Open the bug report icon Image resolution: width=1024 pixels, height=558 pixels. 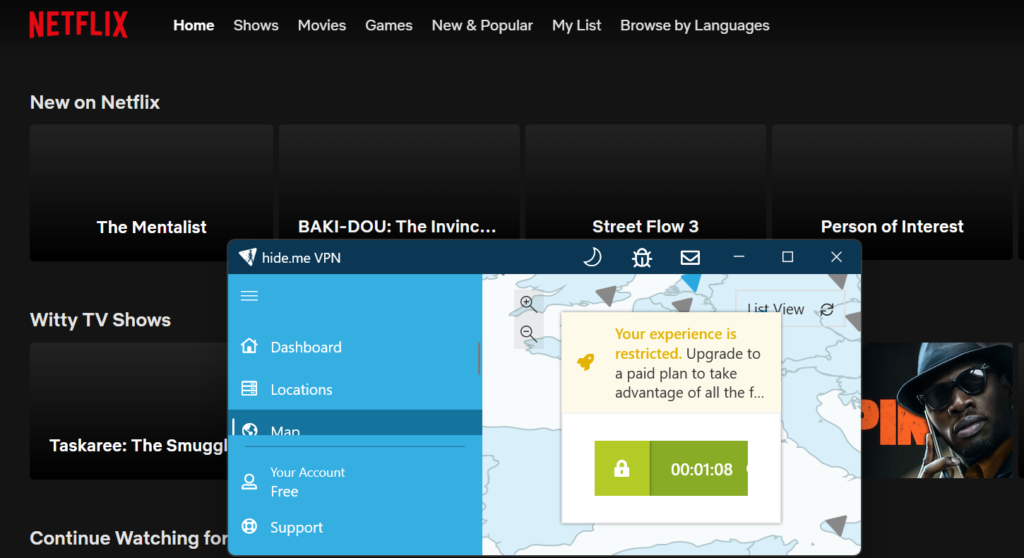(x=641, y=257)
